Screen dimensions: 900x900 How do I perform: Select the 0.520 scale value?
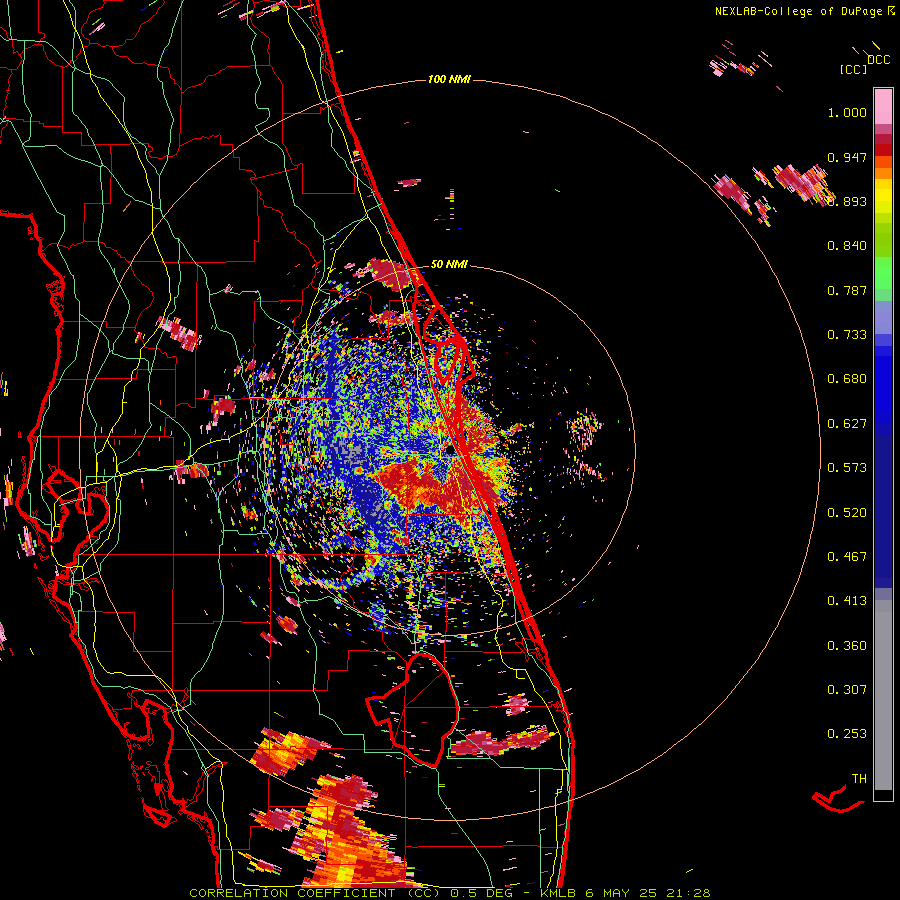click(847, 513)
